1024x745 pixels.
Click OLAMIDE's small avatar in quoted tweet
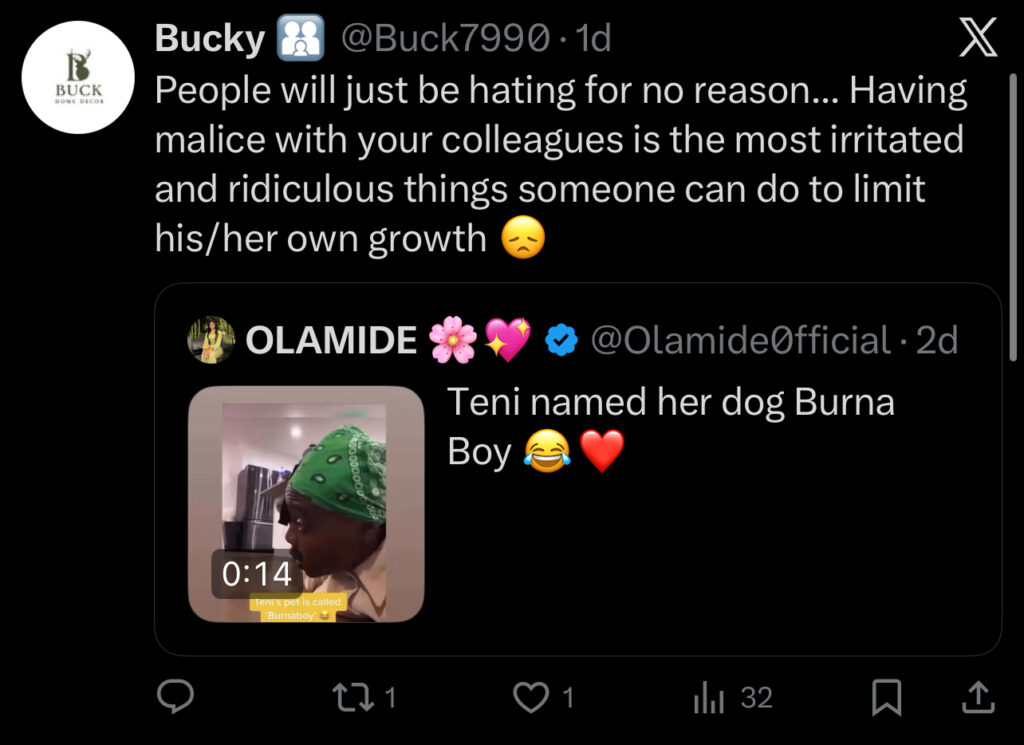tap(211, 341)
